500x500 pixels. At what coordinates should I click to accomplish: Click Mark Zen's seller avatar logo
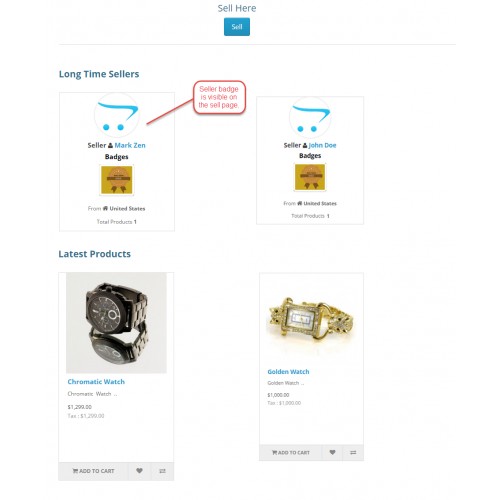[117, 115]
